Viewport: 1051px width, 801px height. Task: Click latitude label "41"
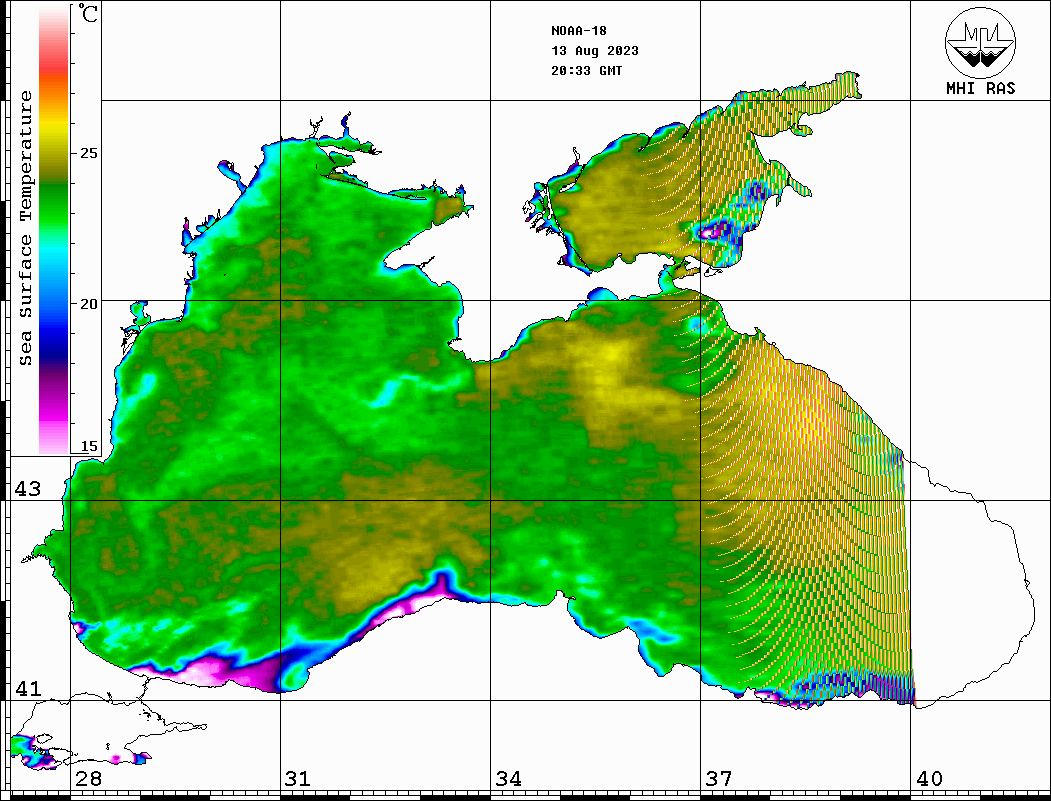(27, 688)
